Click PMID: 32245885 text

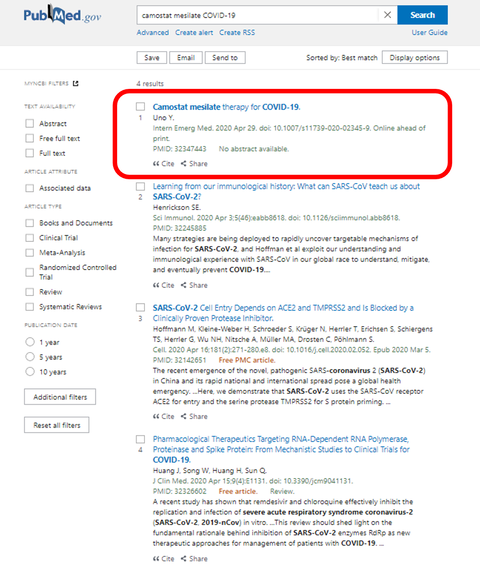179,228
